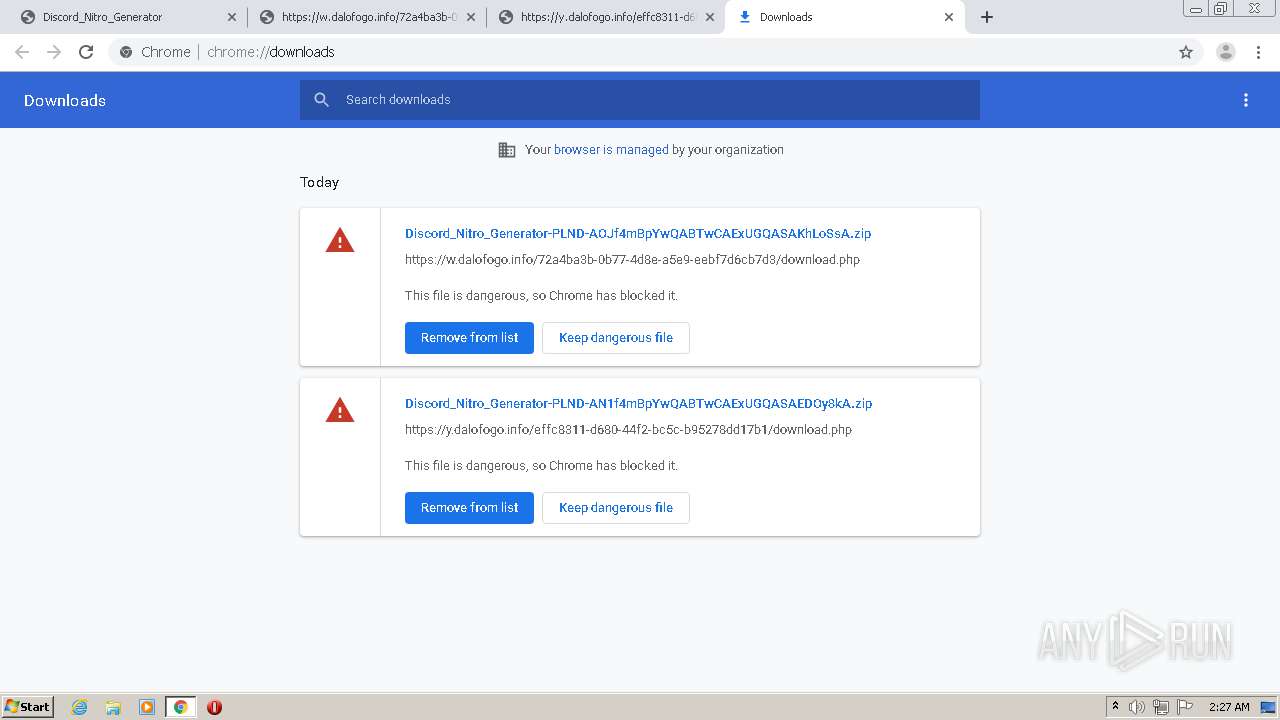Open the Discord_Nitro_Generator AN1f4m zip link
The image size is (1280, 720).
pos(638,404)
